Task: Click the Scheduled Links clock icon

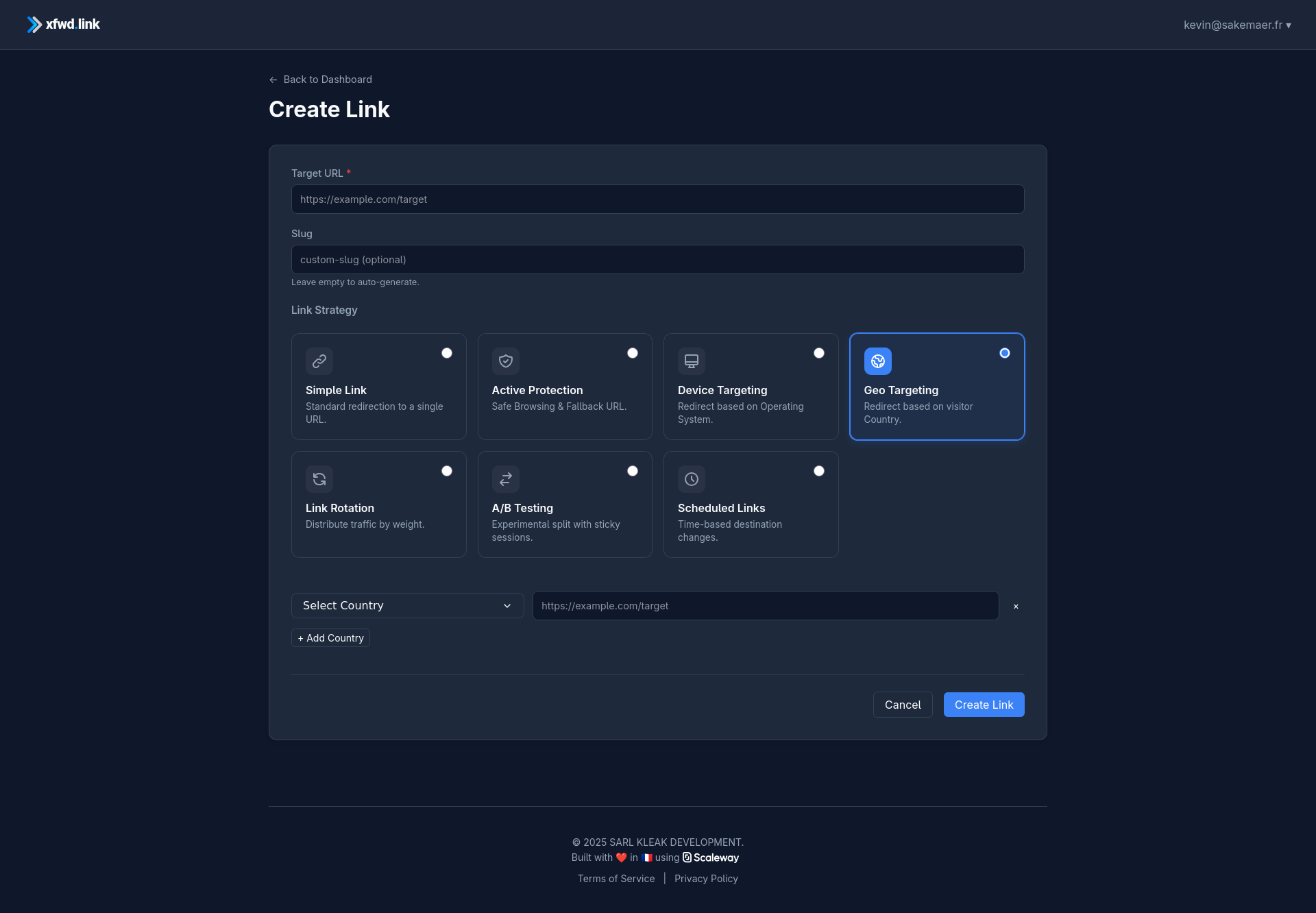Action: click(x=692, y=479)
